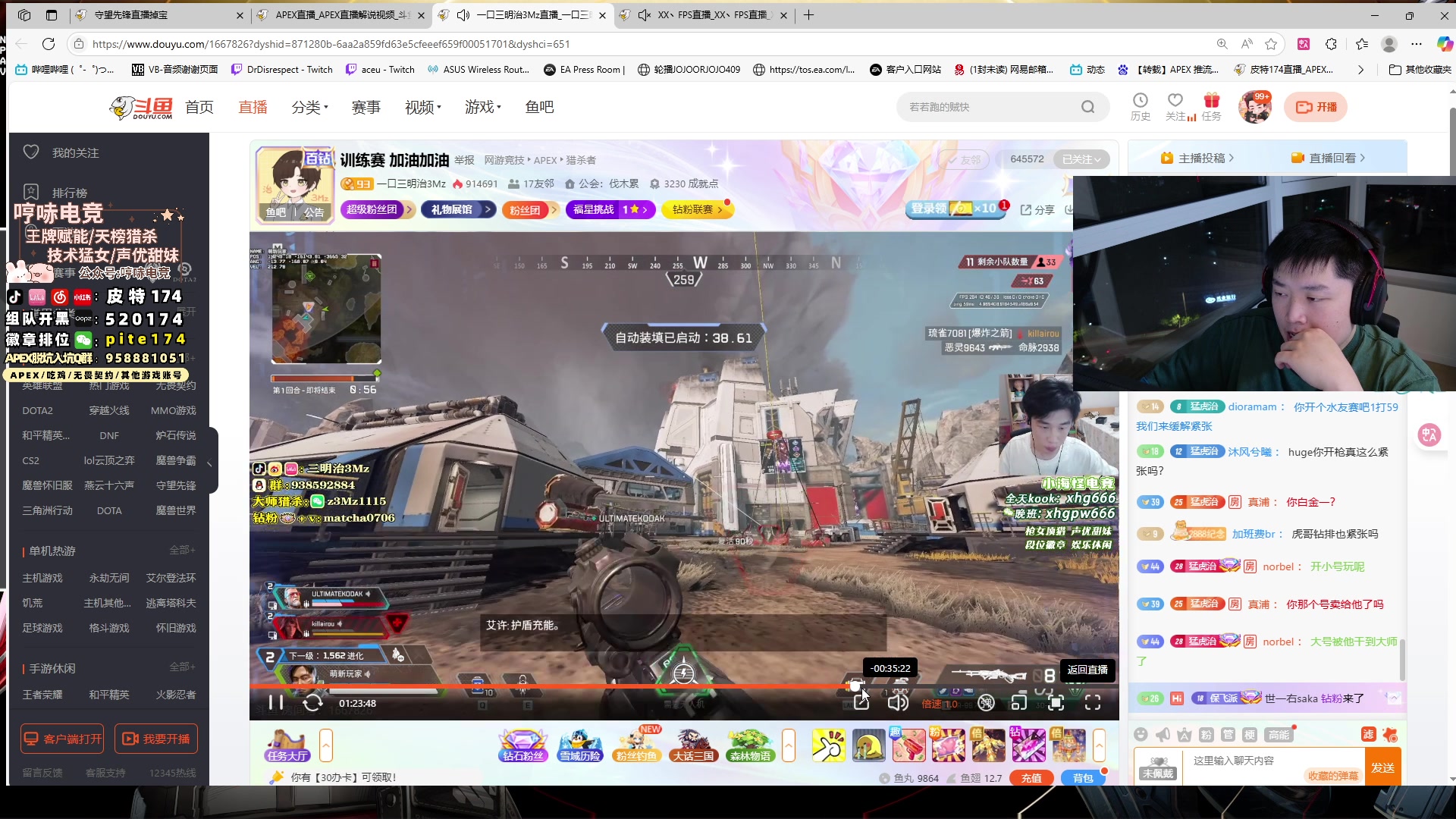Click the 分享 share link
The image size is (1456, 819).
pyautogui.click(x=1037, y=210)
